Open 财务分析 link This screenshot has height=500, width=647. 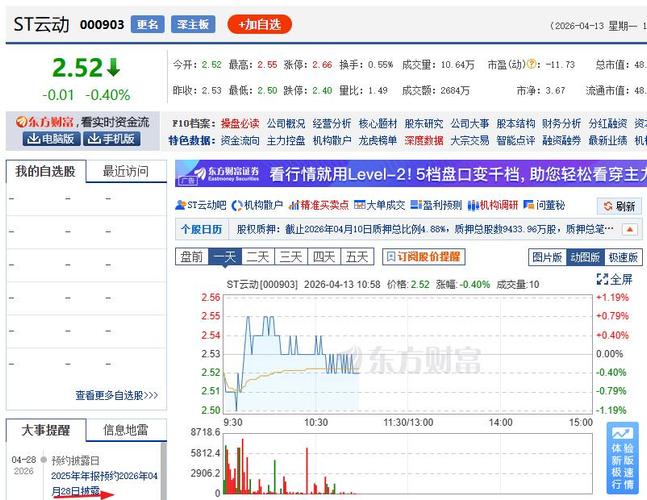(562, 123)
